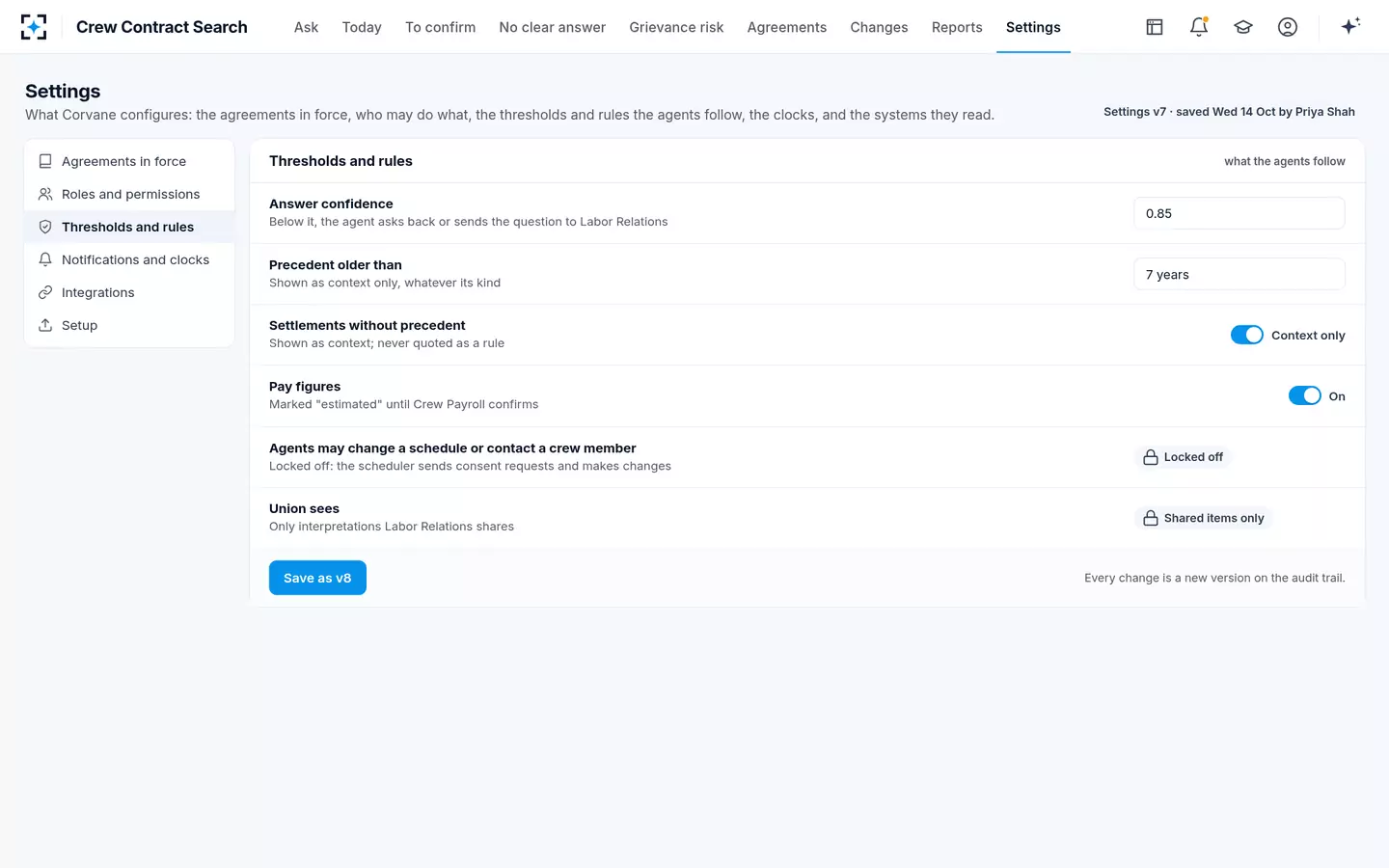Viewport: 1389px width, 868px height.
Task: Click the Union sees label
Action: pyautogui.click(x=304, y=508)
